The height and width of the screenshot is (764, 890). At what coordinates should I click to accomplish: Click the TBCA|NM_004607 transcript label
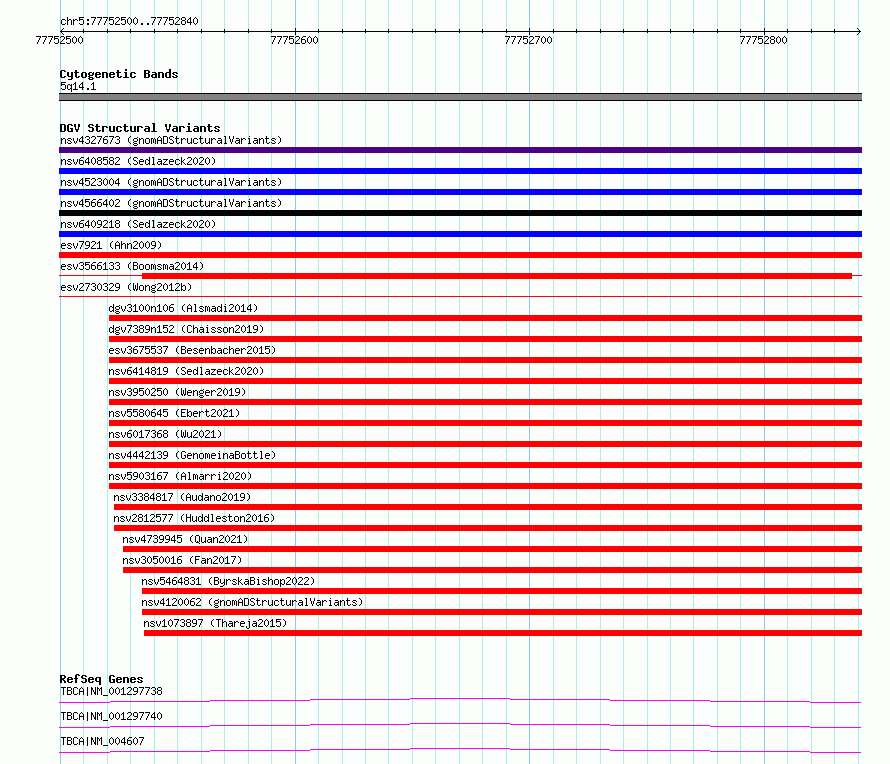[x=102, y=741]
